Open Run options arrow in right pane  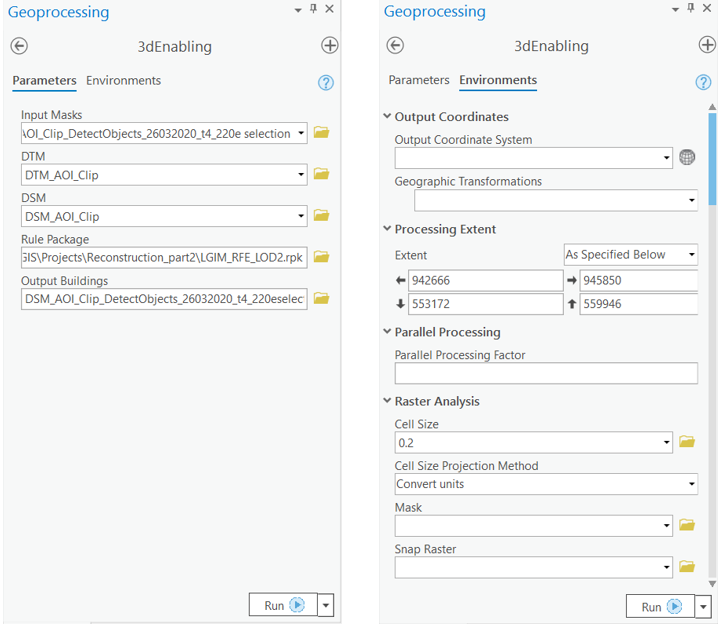[x=704, y=607]
